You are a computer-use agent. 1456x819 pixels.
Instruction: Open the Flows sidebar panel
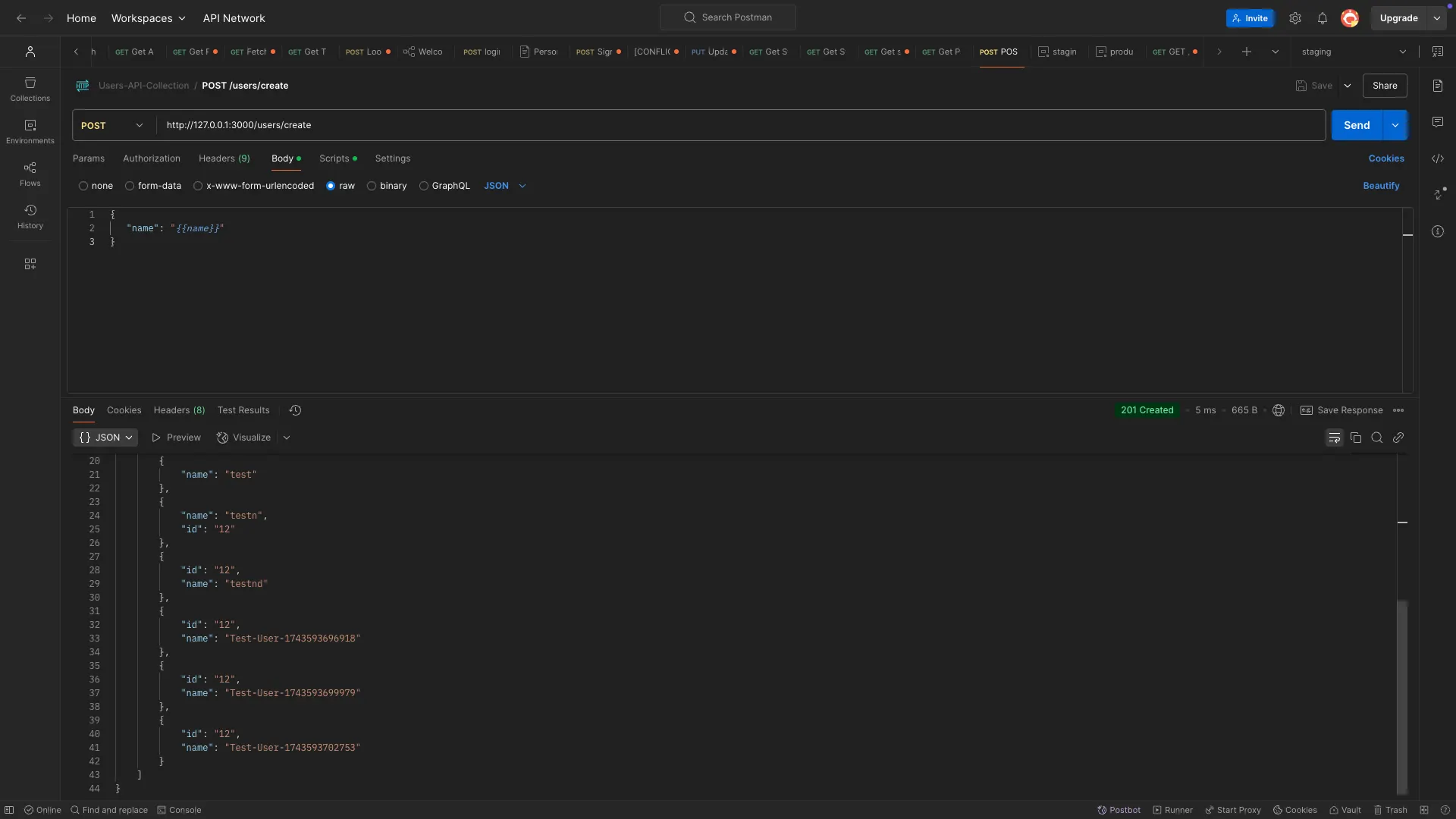pos(30,174)
